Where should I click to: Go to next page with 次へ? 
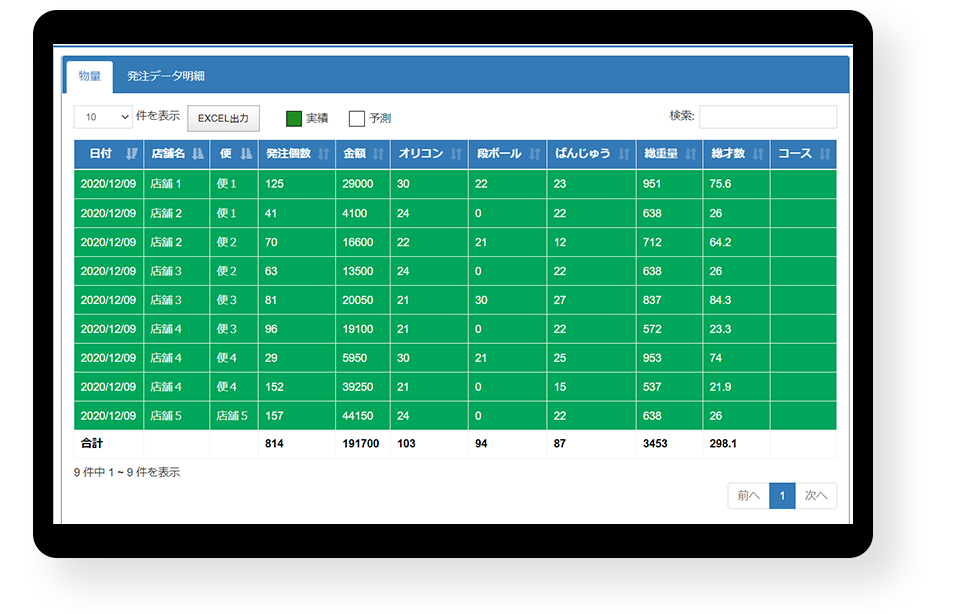click(816, 495)
